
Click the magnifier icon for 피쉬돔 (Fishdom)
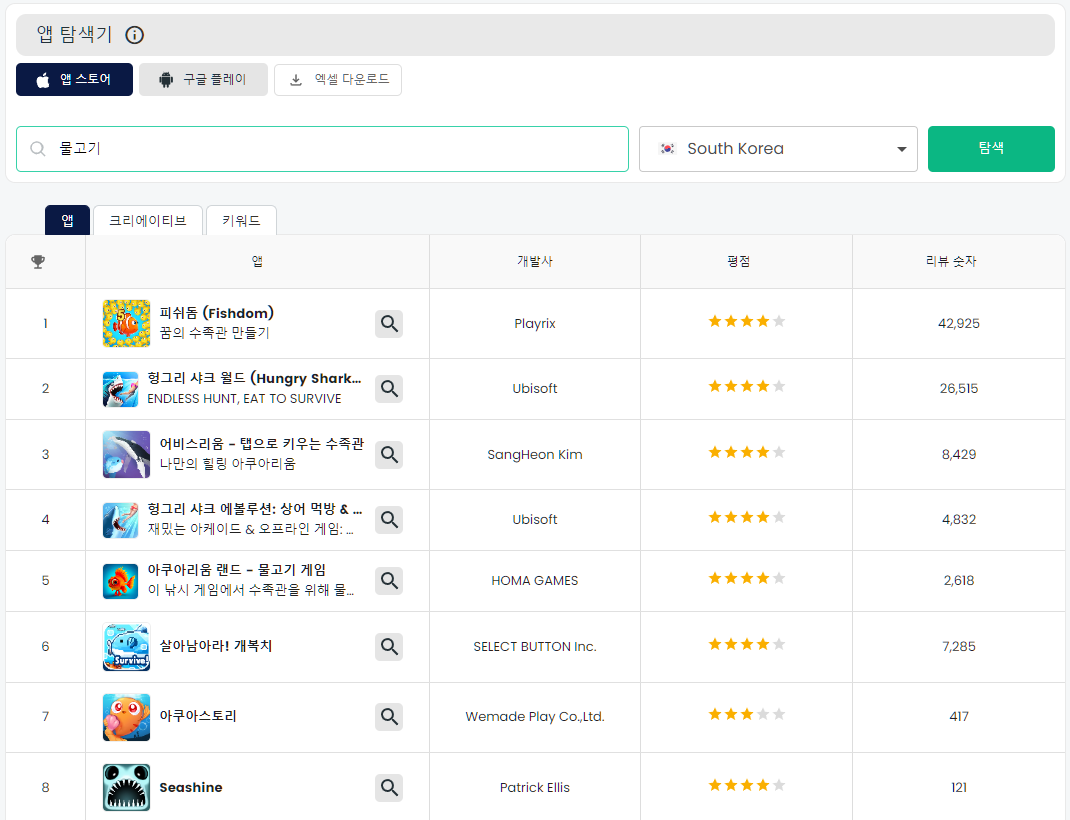389,323
